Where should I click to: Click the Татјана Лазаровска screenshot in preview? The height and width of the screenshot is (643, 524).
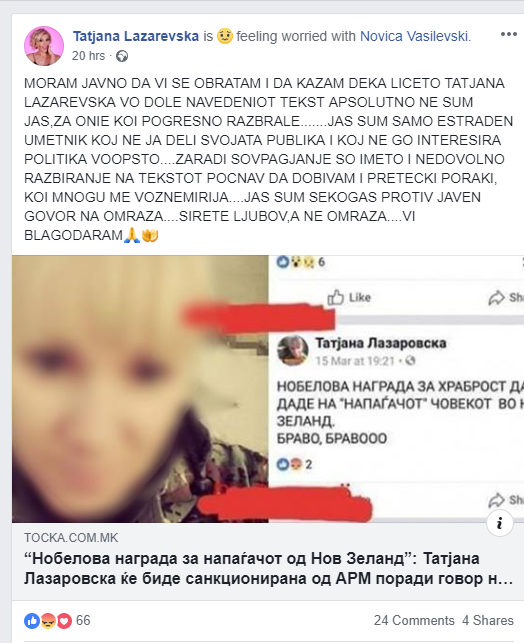pos(396,389)
